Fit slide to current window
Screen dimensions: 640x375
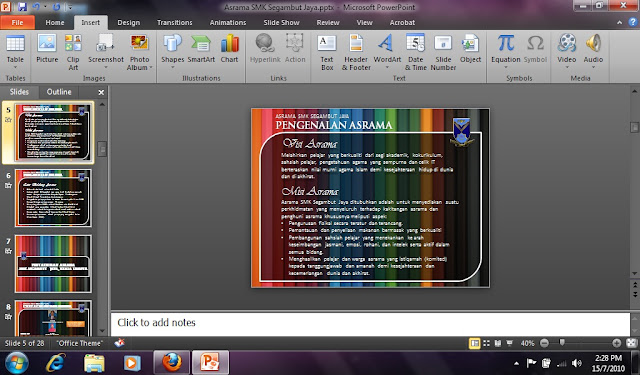(x=632, y=343)
